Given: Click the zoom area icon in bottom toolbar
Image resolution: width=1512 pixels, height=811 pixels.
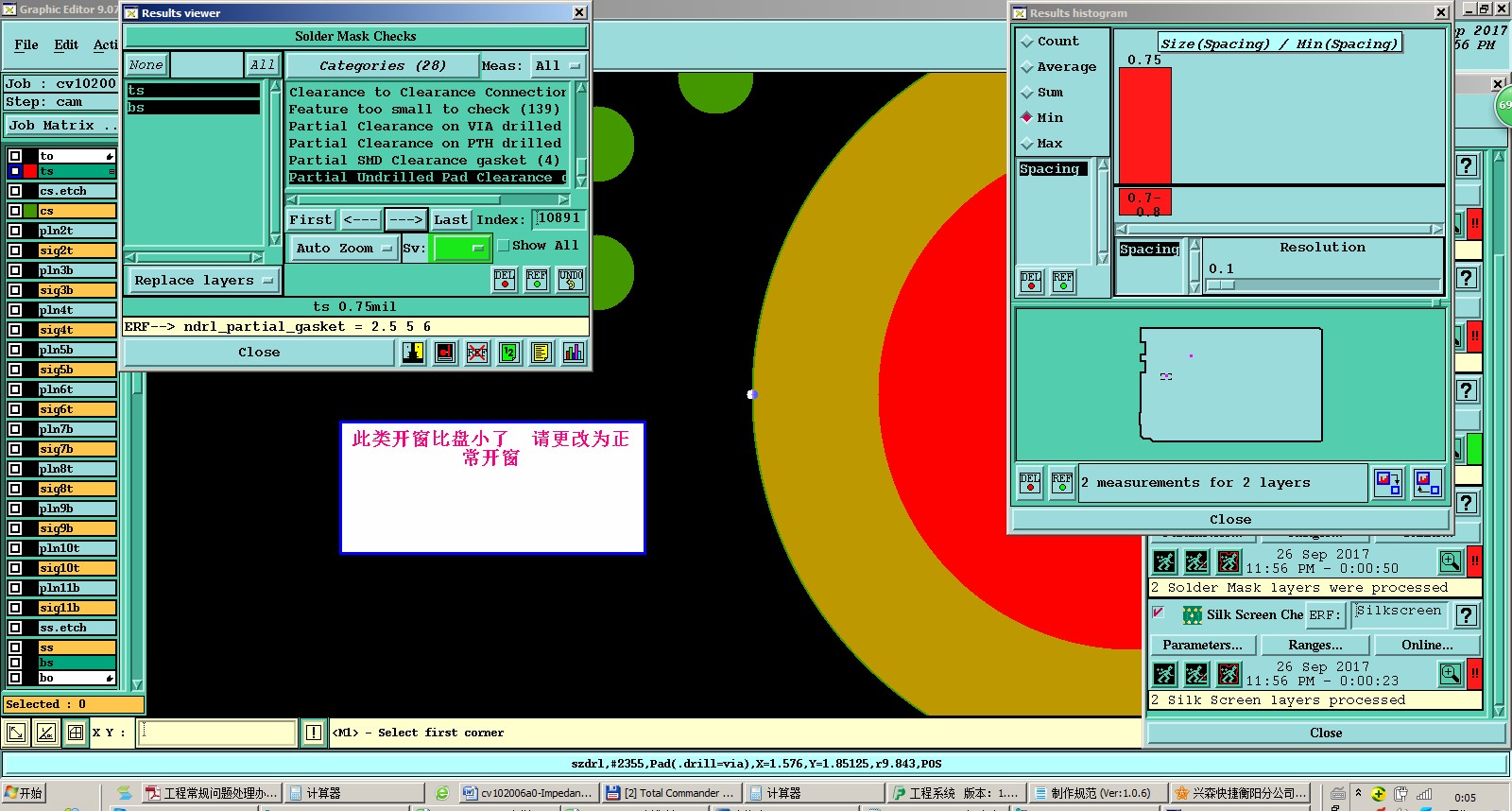Looking at the screenshot, I should coord(16,733).
